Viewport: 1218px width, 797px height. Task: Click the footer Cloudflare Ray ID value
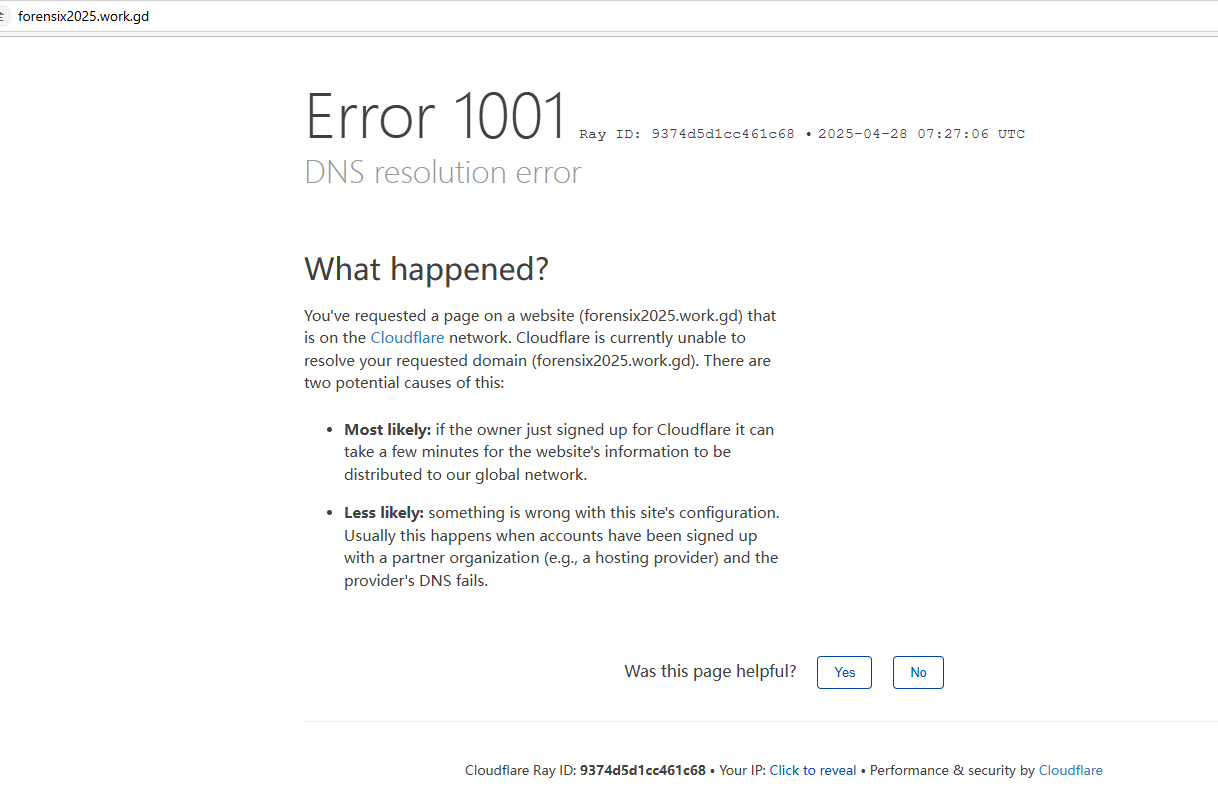643,770
